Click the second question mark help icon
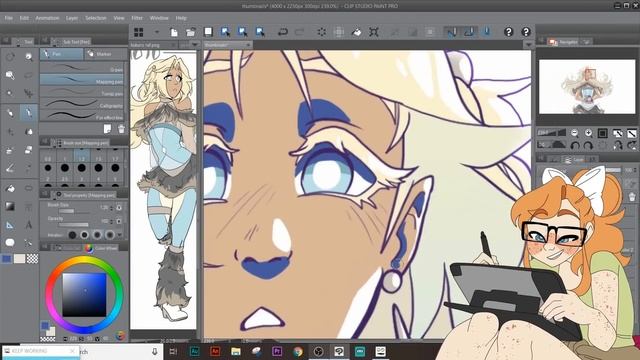This screenshot has height=360, width=640. coord(526,32)
